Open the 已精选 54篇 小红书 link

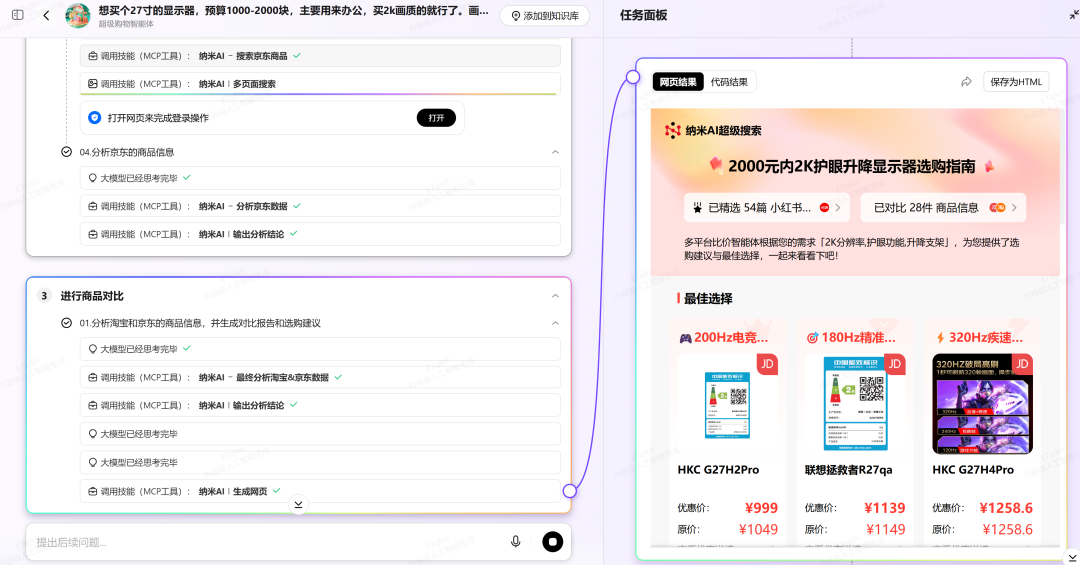click(x=766, y=208)
